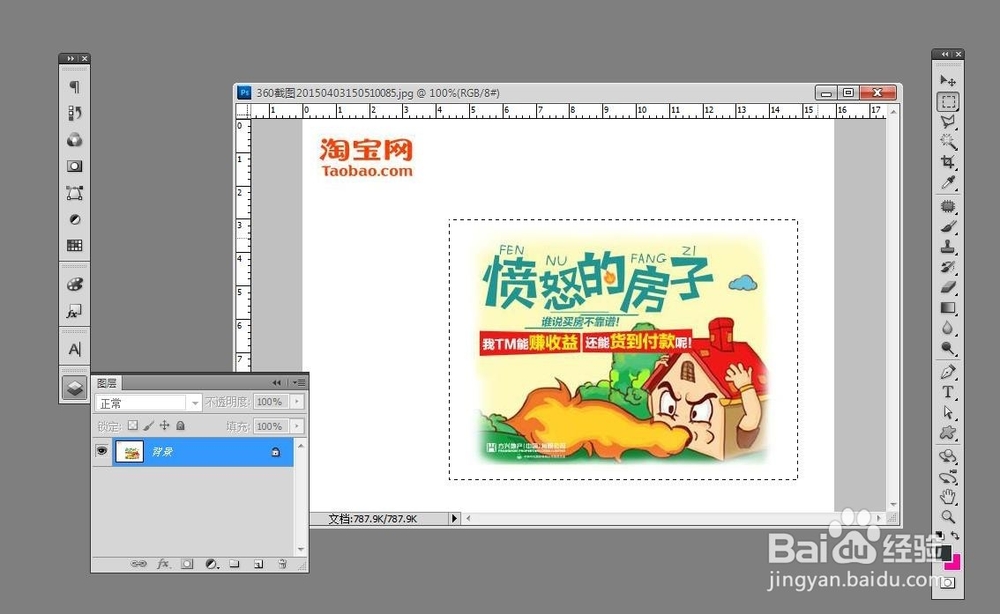
Task: Create a new group folder button
Action: pos(235,564)
